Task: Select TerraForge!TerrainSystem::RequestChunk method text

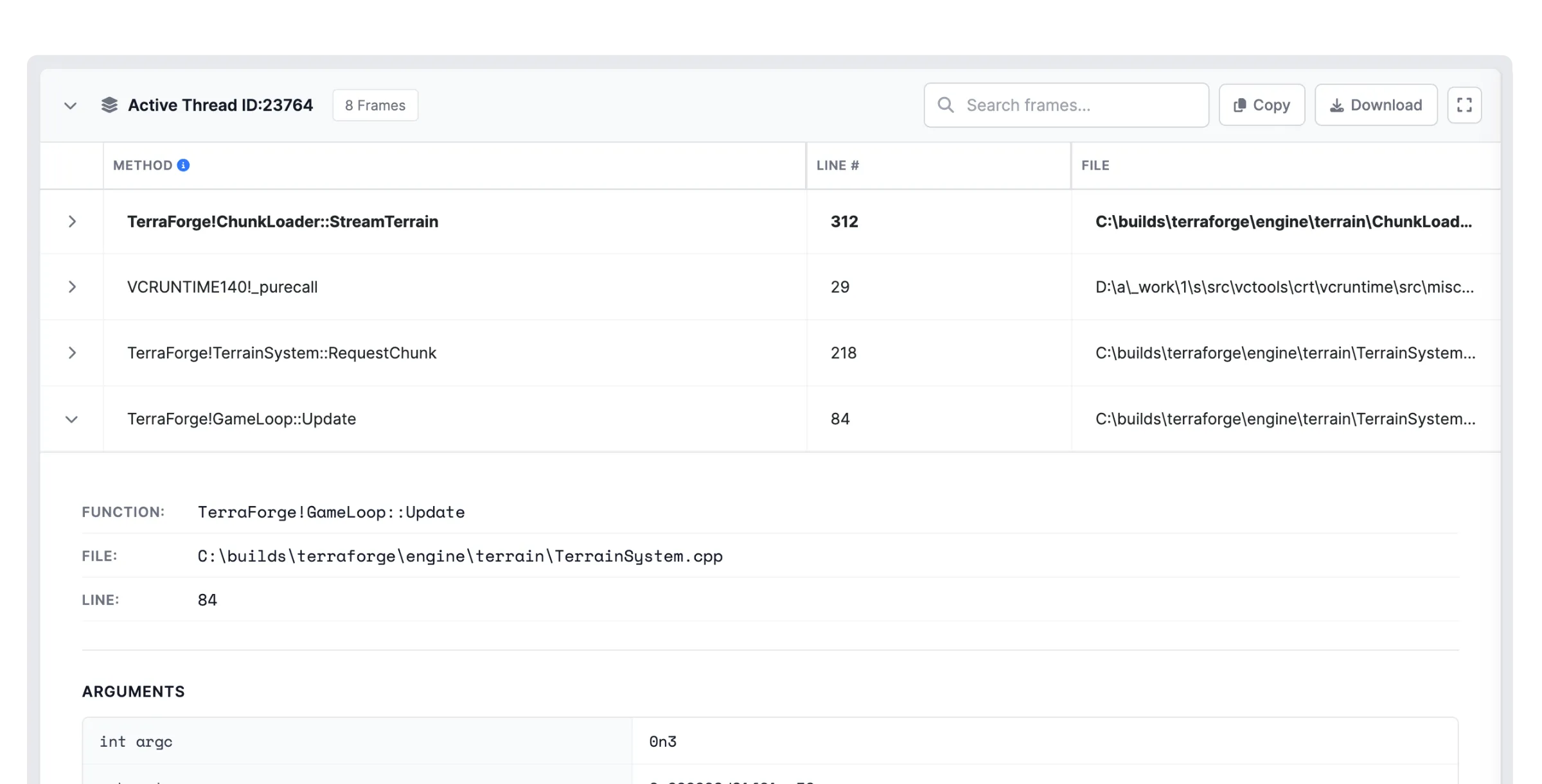Action: tap(281, 353)
